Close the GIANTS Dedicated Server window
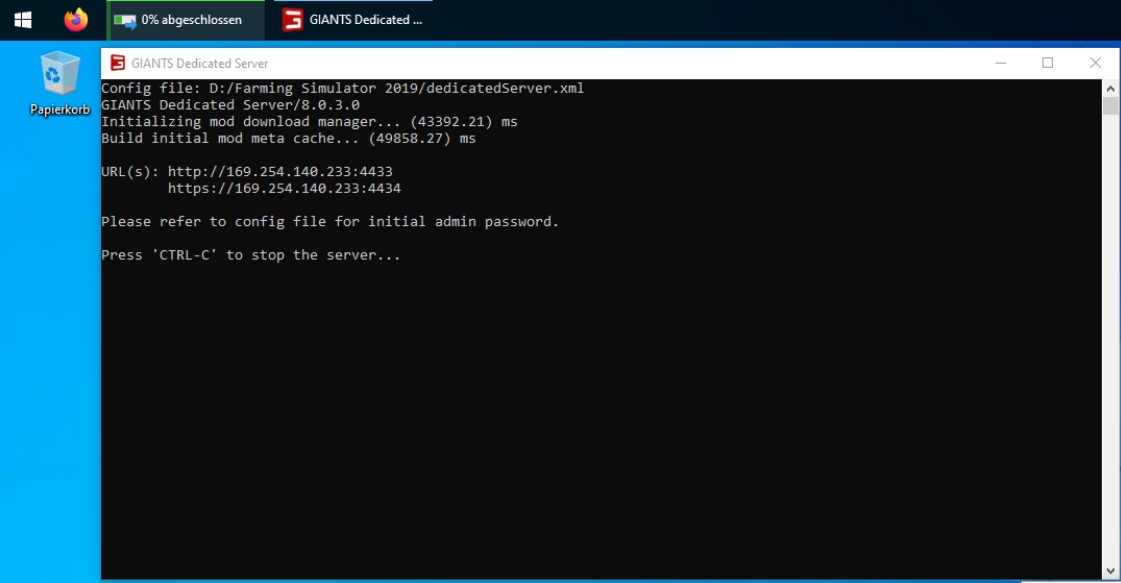 coord(1095,63)
